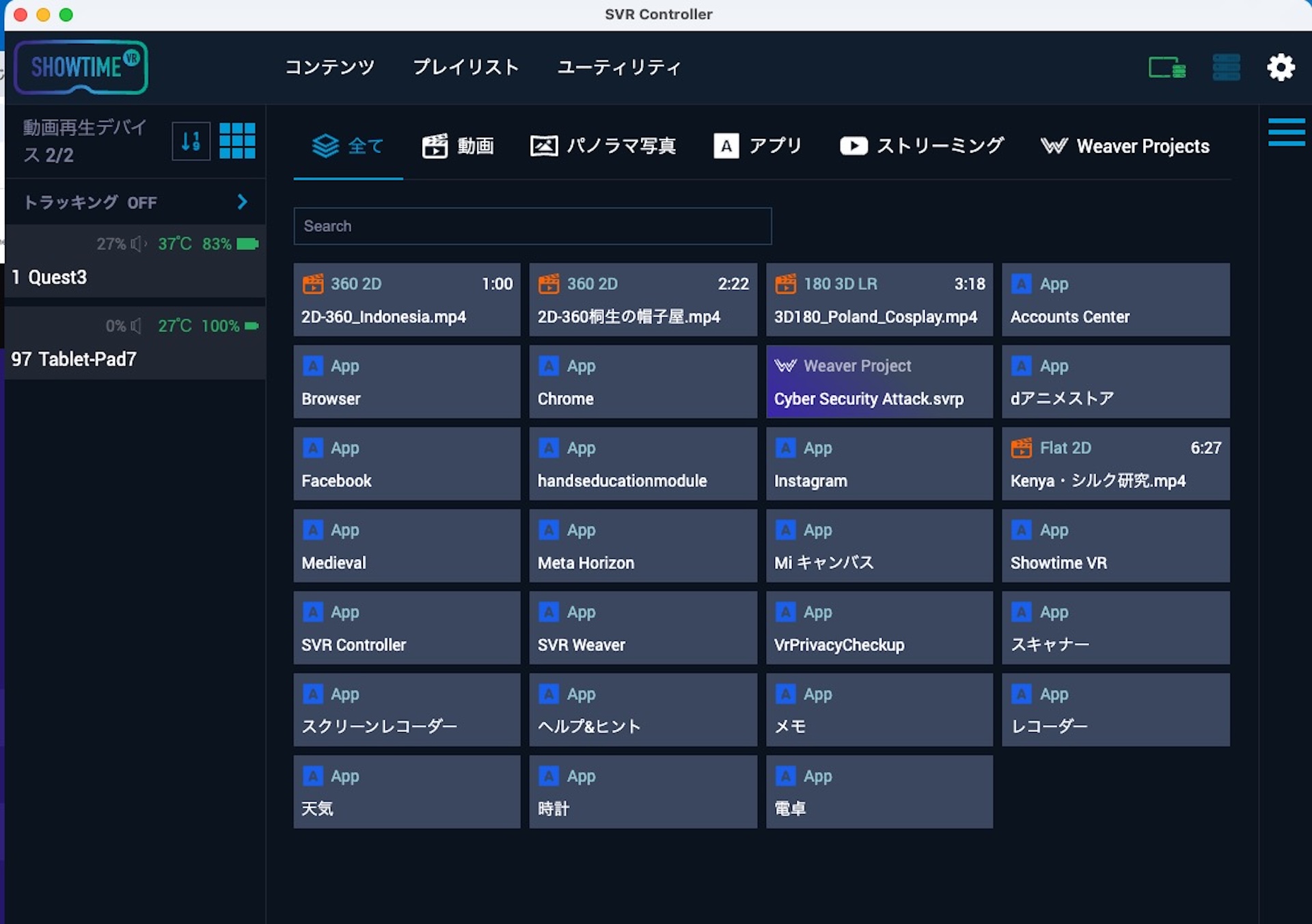Click the device sort order icon
Viewport: 1312px width, 924px height.
[191, 141]
